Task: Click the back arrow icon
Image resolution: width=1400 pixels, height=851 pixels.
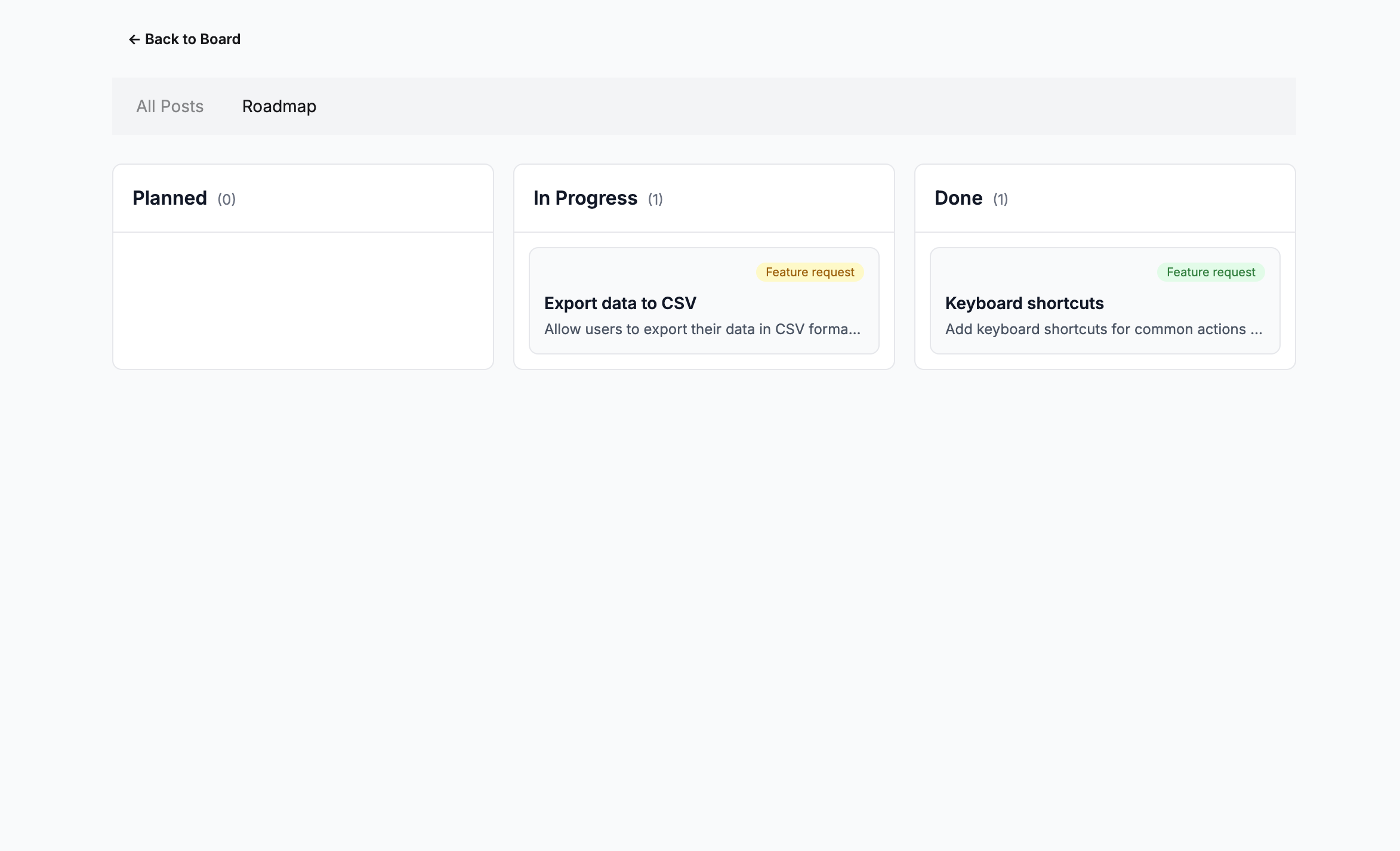Action: 132,39
